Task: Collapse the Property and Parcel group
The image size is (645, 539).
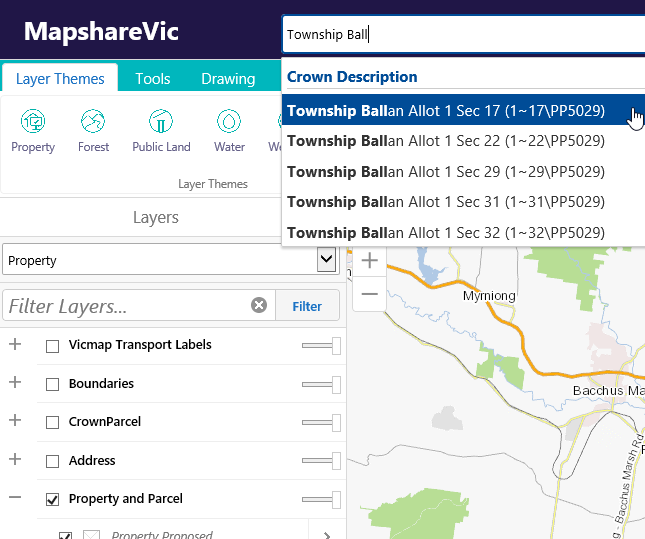Action: [15, 497]
